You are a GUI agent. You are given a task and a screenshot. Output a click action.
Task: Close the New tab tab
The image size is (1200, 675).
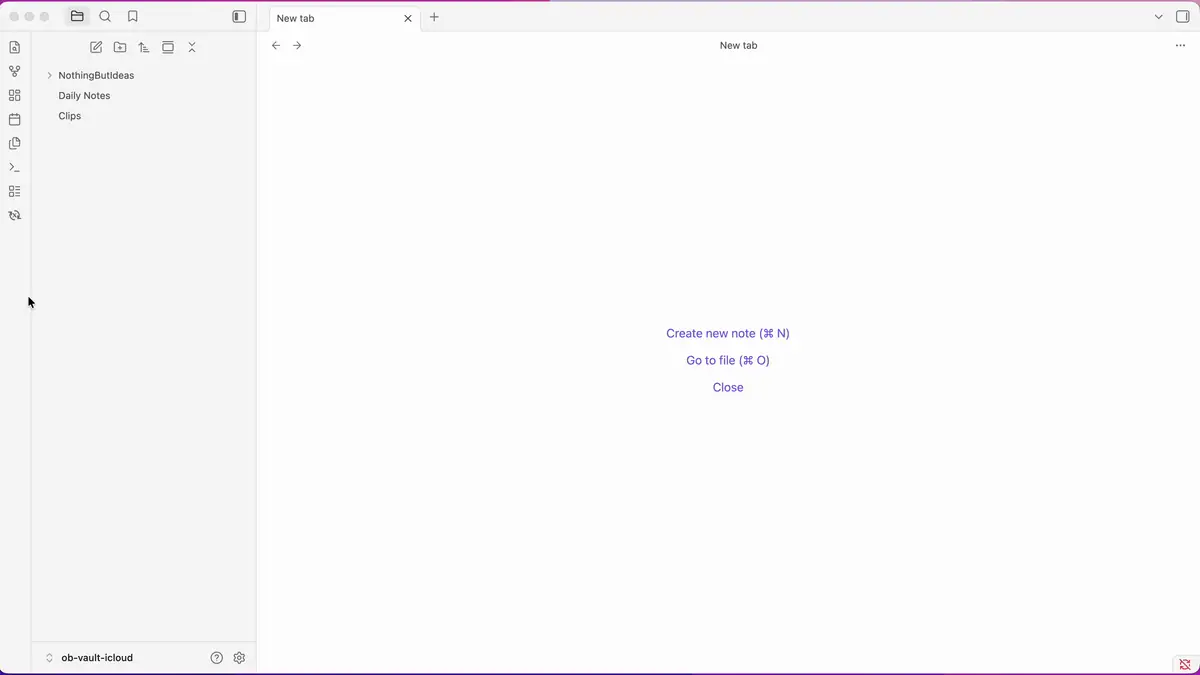tap(408, 18)
